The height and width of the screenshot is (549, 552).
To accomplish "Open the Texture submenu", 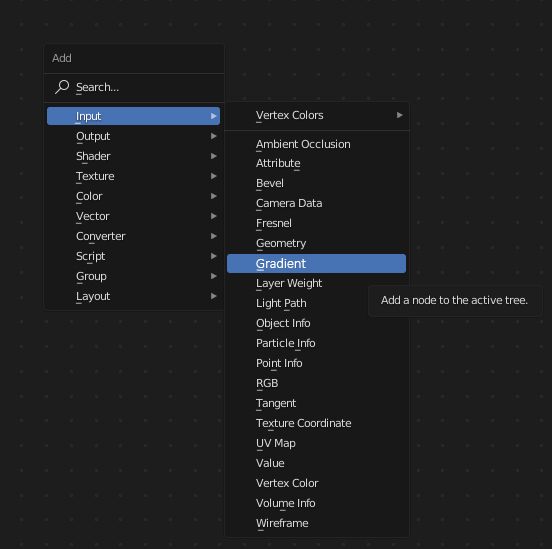I will pos(133,176).
